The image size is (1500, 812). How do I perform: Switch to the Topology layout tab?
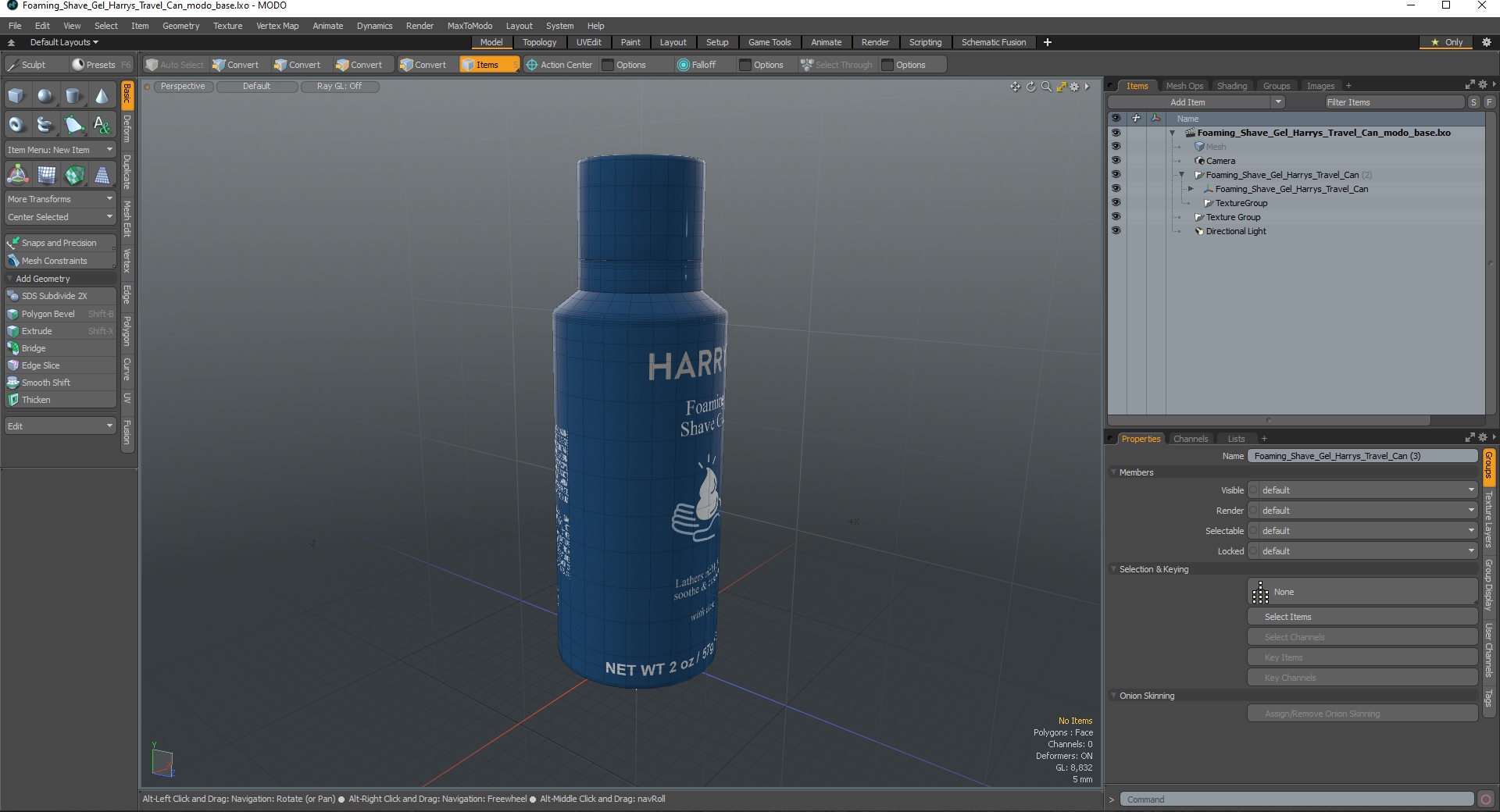click(x=539, y=42)
